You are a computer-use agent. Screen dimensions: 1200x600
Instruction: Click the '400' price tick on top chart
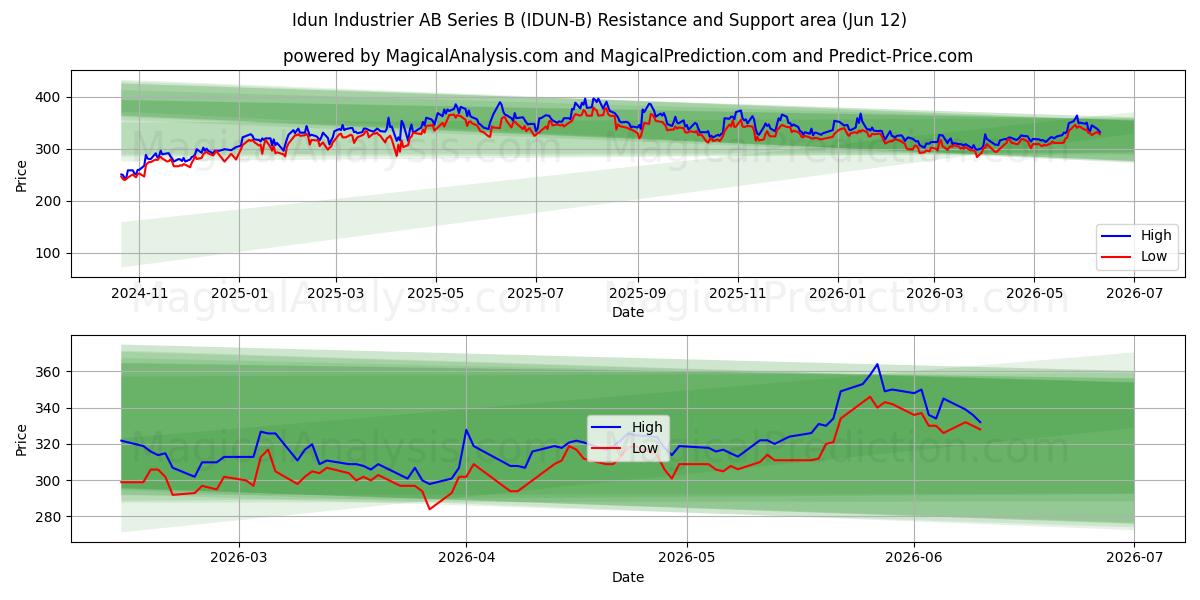[x=50, y=97]
